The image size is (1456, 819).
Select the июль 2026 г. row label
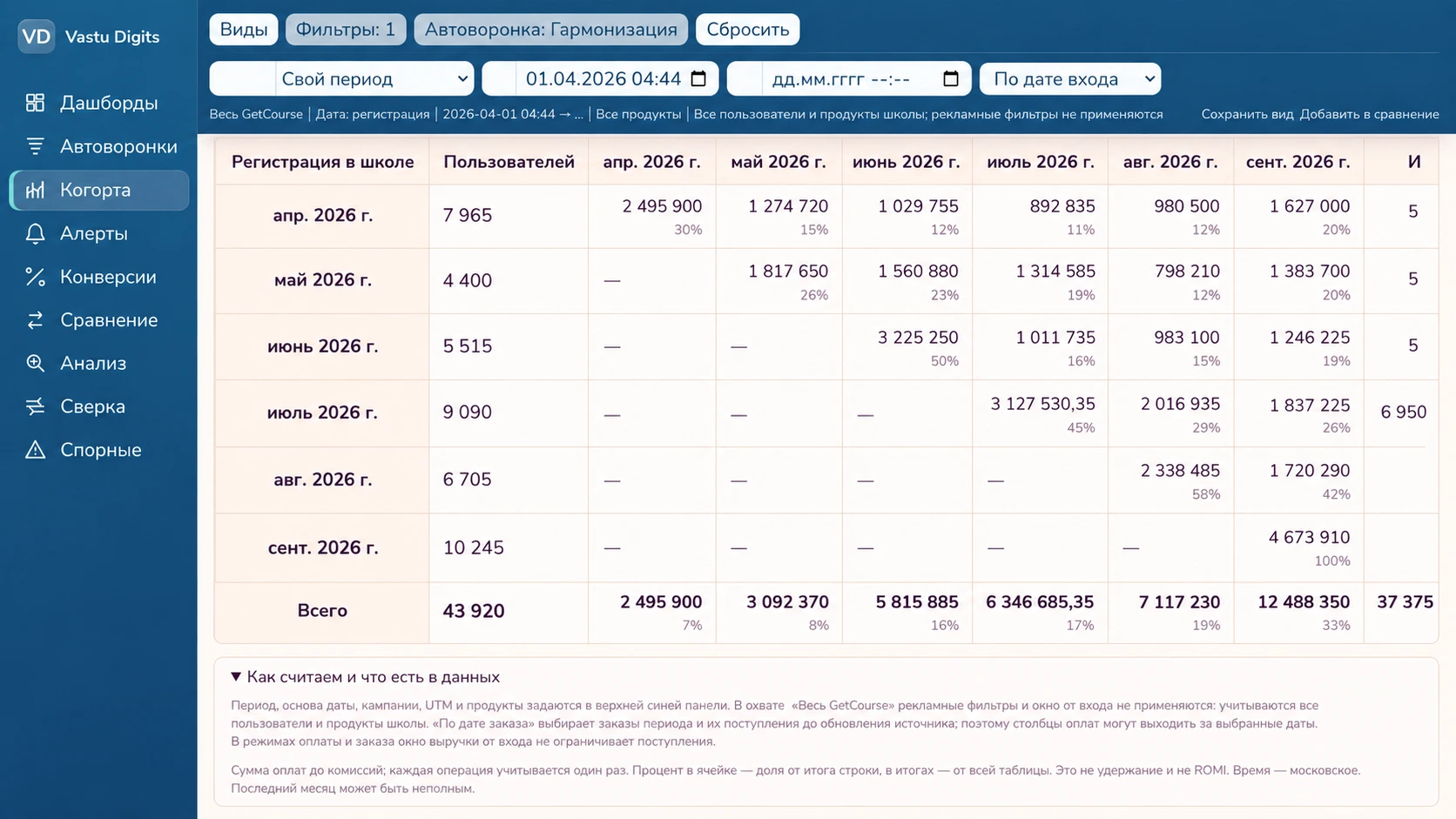(322, 413)
